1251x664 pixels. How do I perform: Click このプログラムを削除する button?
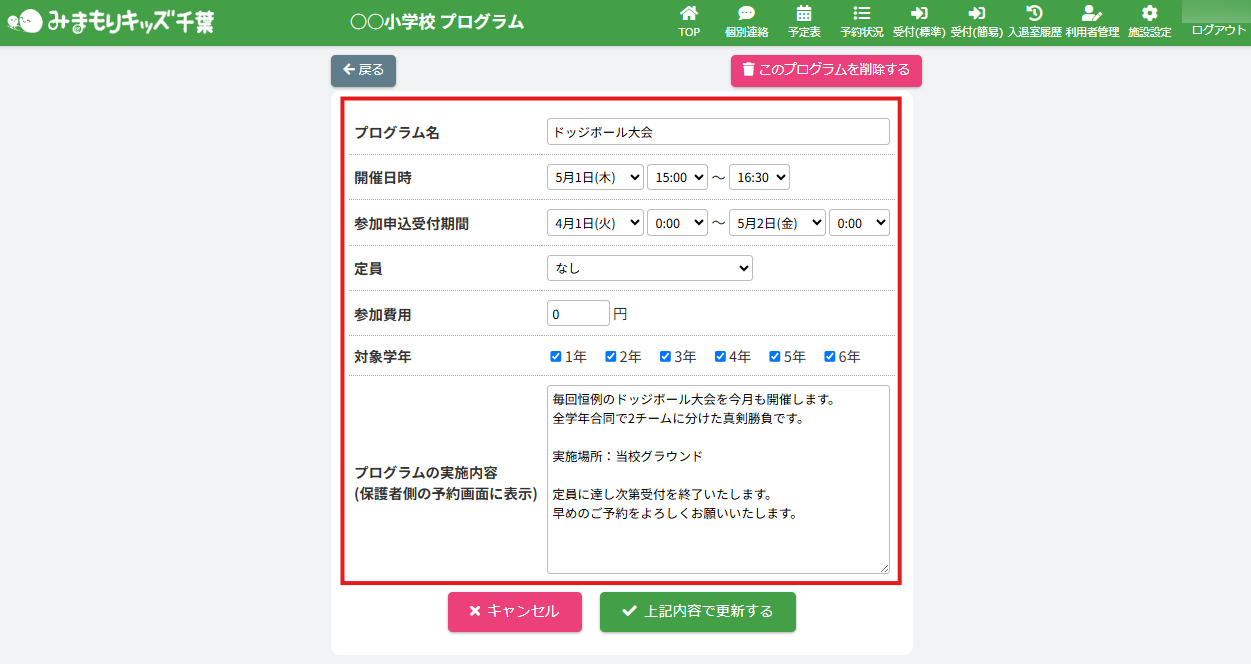826,70
